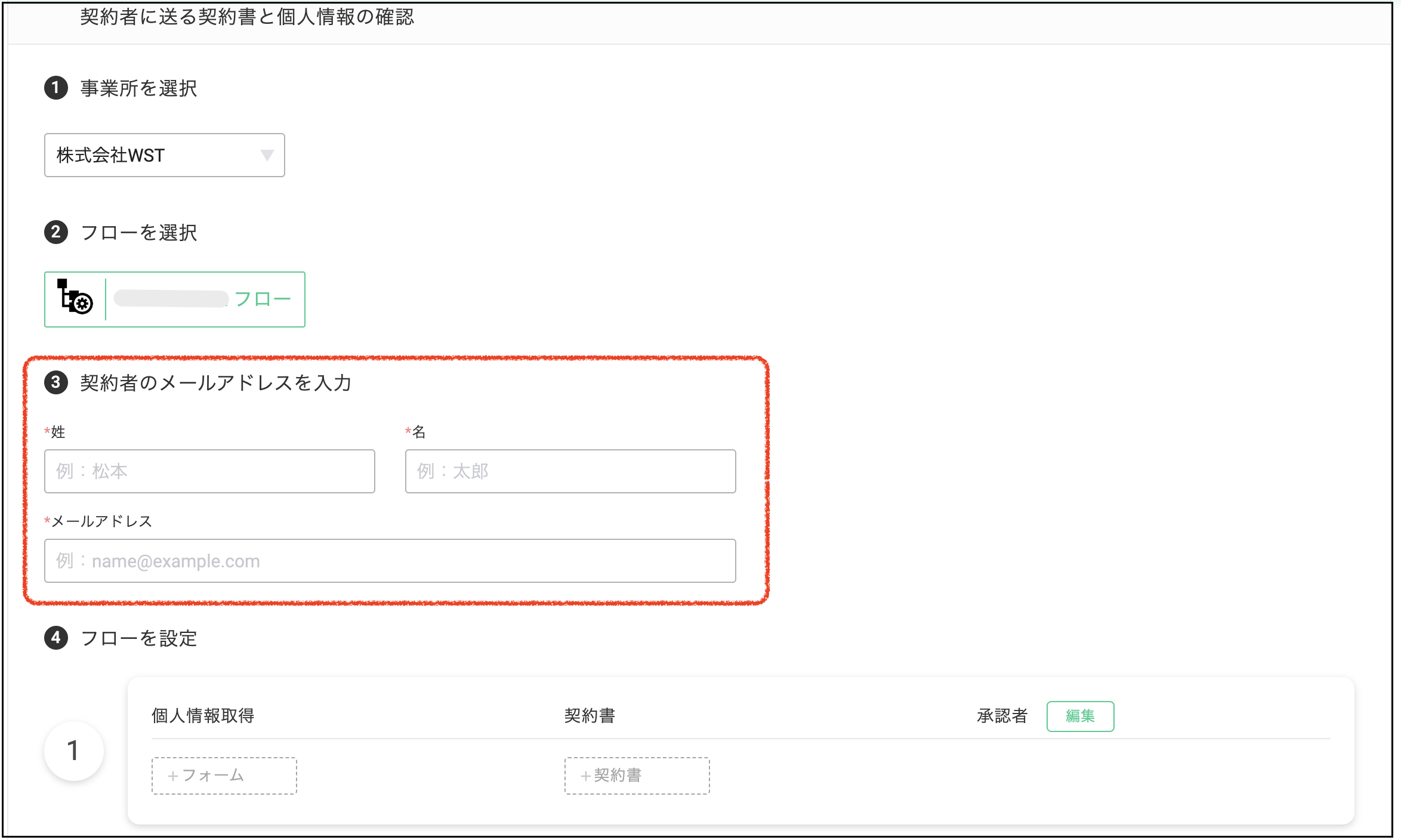This screenshot has width=1401, height=840.
Task: Click the 個人情報取得 column header
Action: [x=203, y=715]
